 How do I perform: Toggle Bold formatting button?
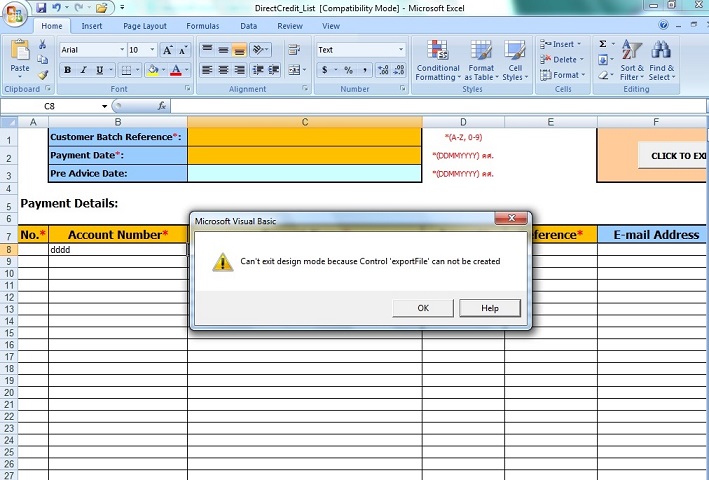(67, 70)
